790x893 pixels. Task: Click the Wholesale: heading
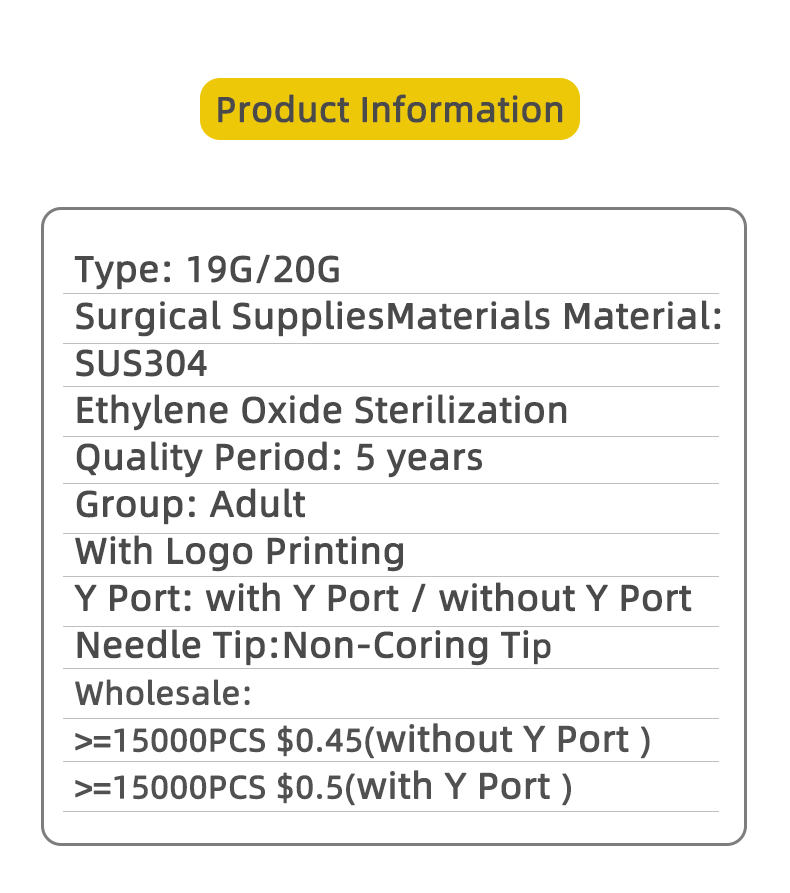(x=163, y=692)
